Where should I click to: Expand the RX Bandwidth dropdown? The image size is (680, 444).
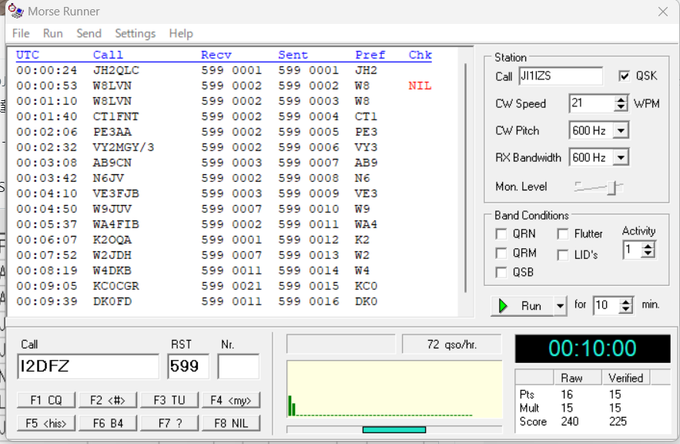[x=621, y=157]
